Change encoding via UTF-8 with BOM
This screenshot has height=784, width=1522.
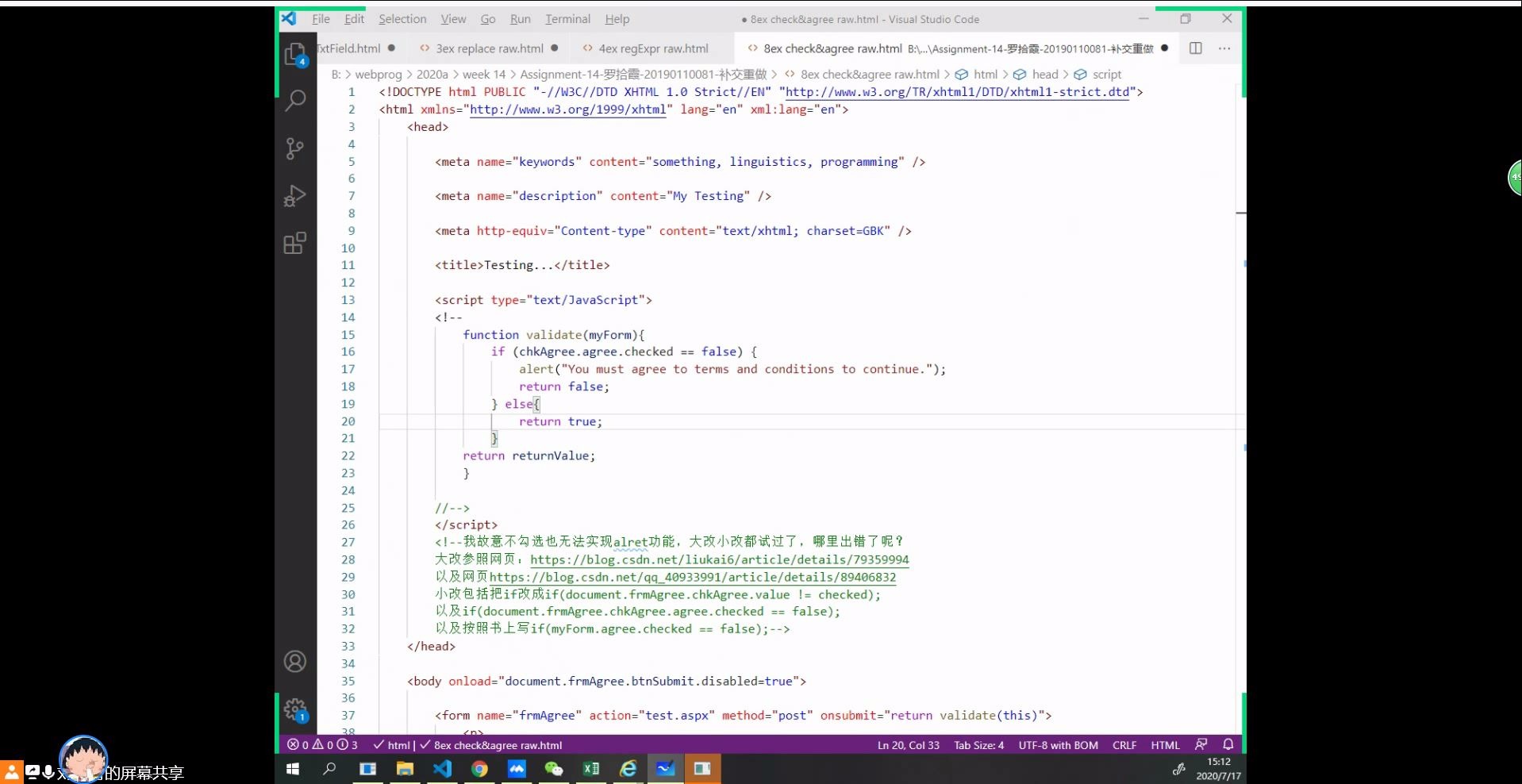point(1058,745)
